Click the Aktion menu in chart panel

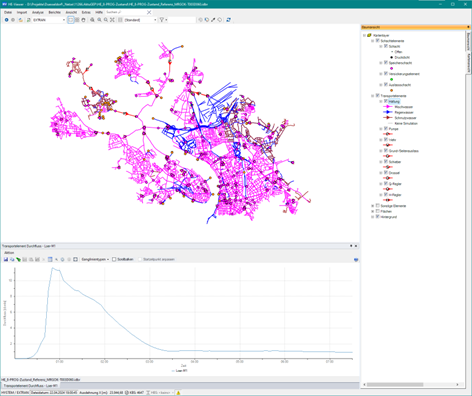[x=9, y=253]
